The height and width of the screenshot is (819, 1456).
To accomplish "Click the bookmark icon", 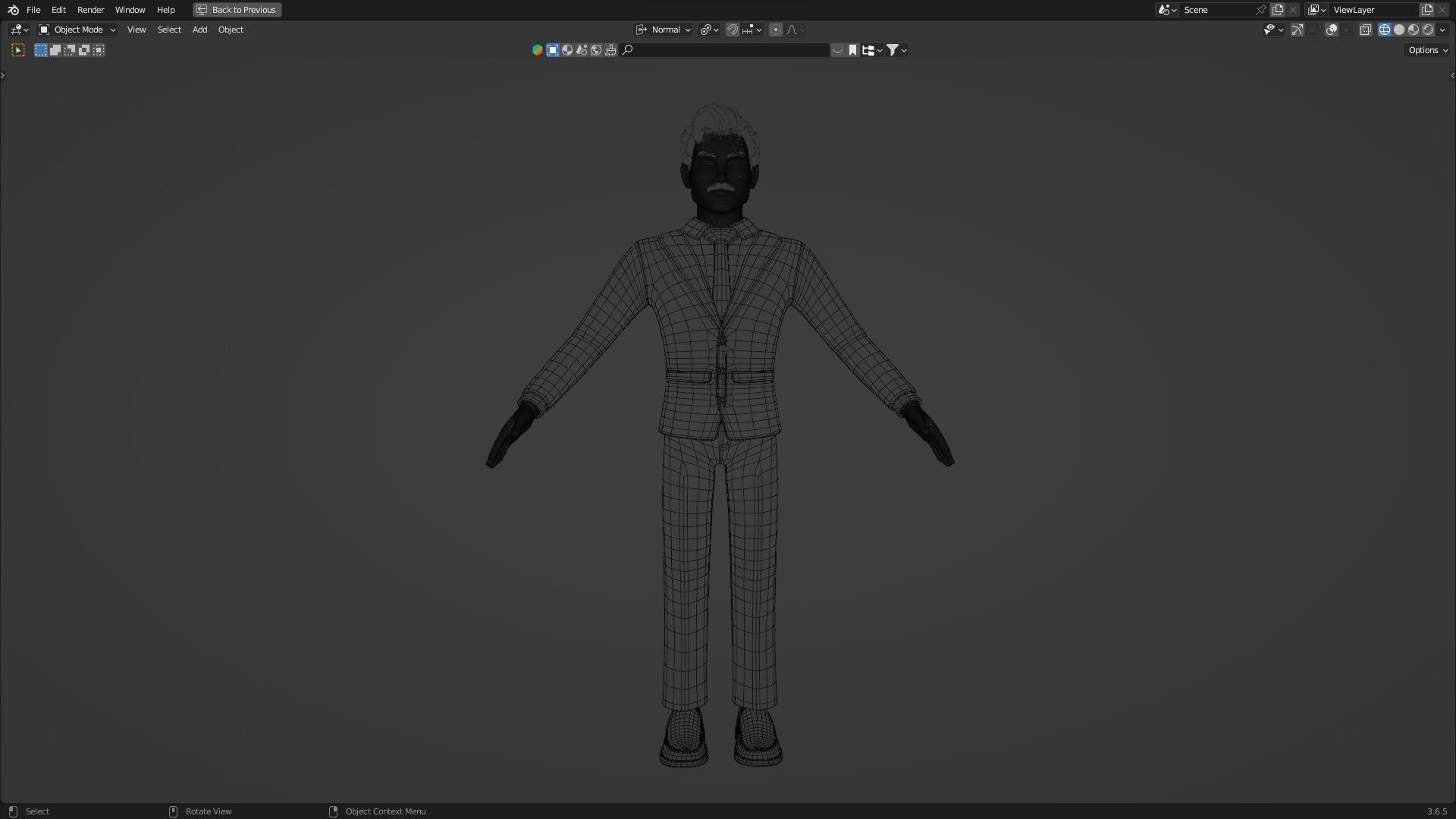I will click(852, 50).
